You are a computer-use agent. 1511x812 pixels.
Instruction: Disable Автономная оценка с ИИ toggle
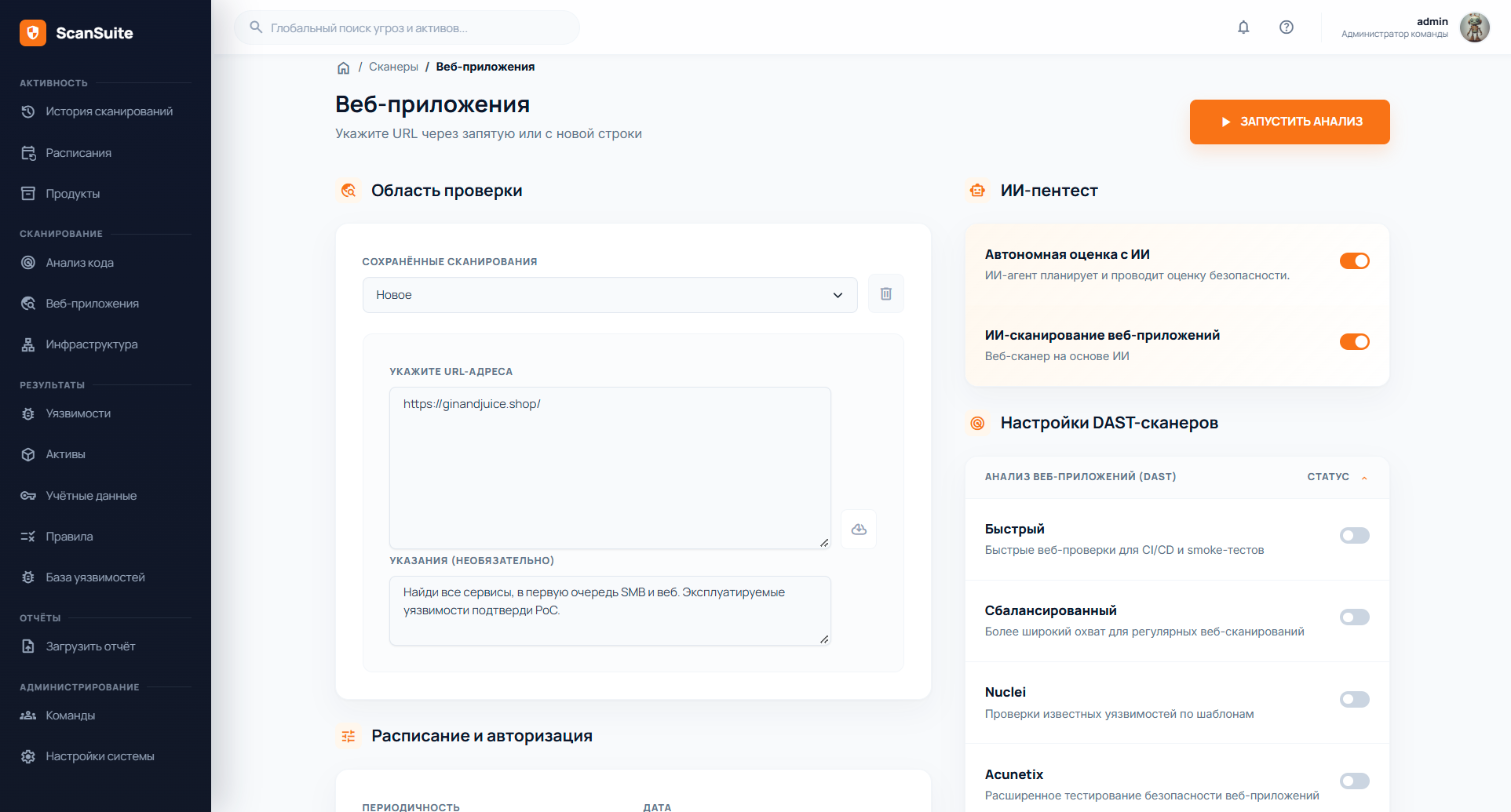coord(1354,261)
